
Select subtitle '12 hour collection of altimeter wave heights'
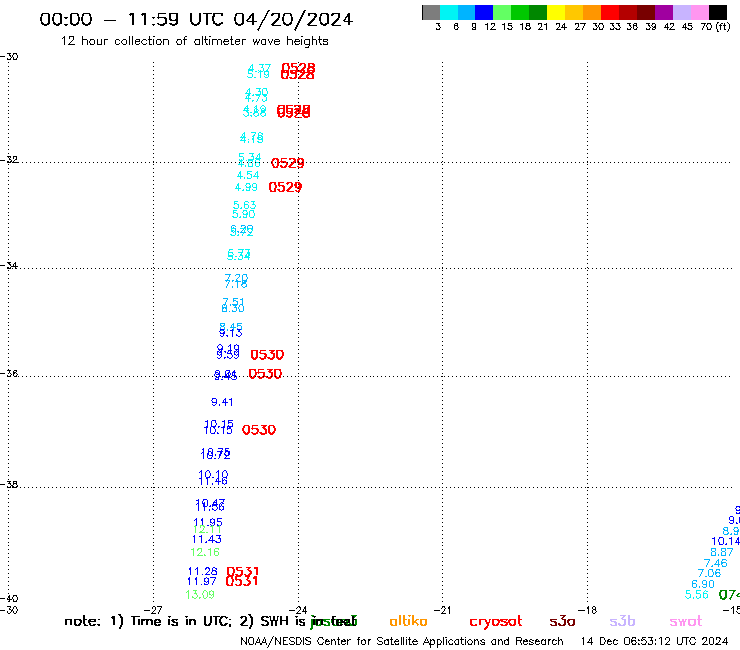(194, 41)
